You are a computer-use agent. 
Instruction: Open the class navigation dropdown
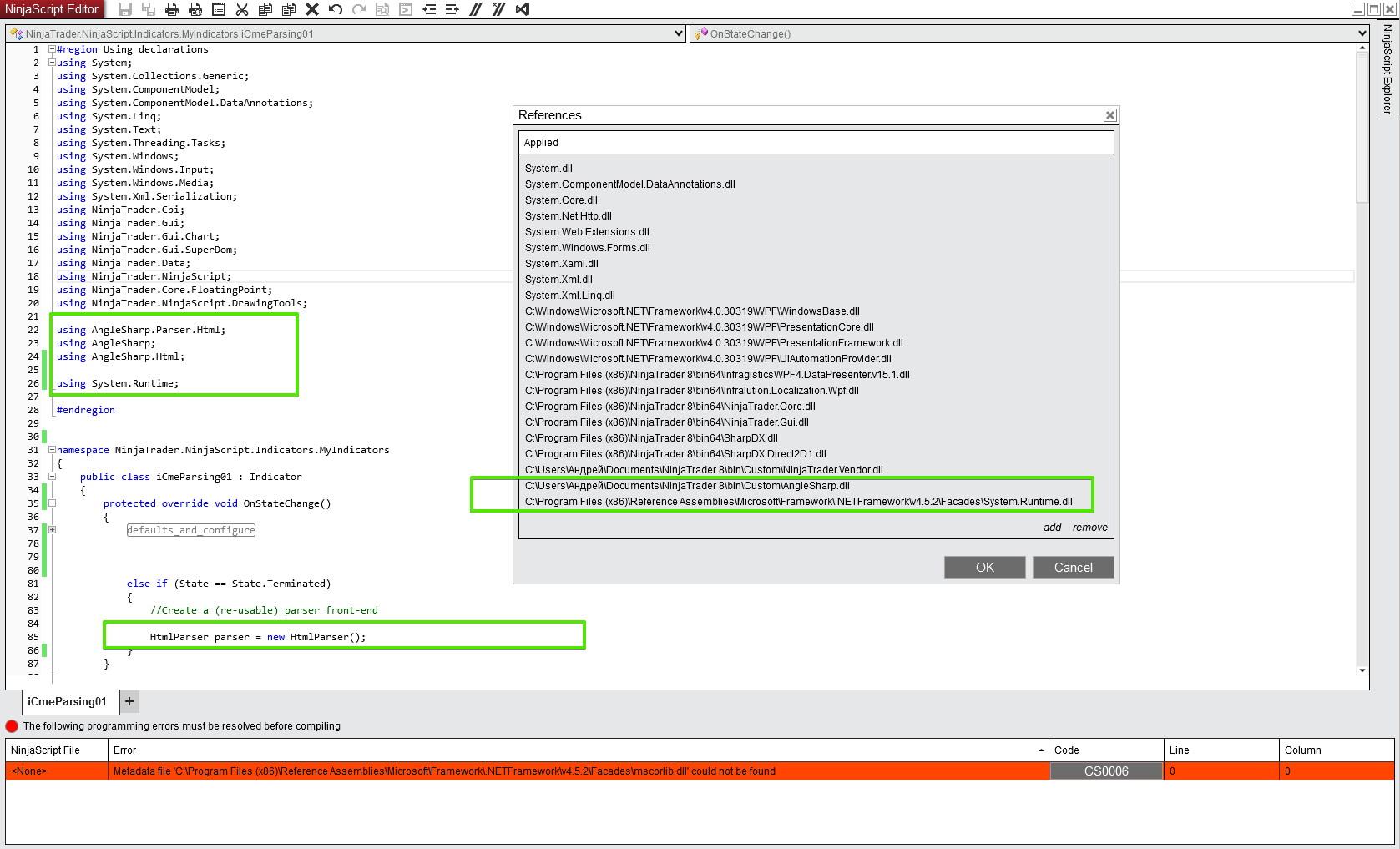(x=679, y=33)
